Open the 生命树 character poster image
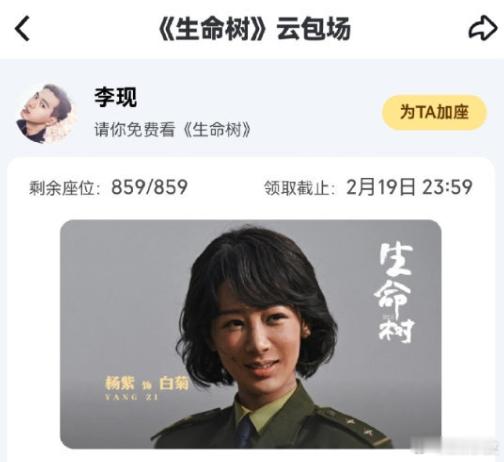 251,334
